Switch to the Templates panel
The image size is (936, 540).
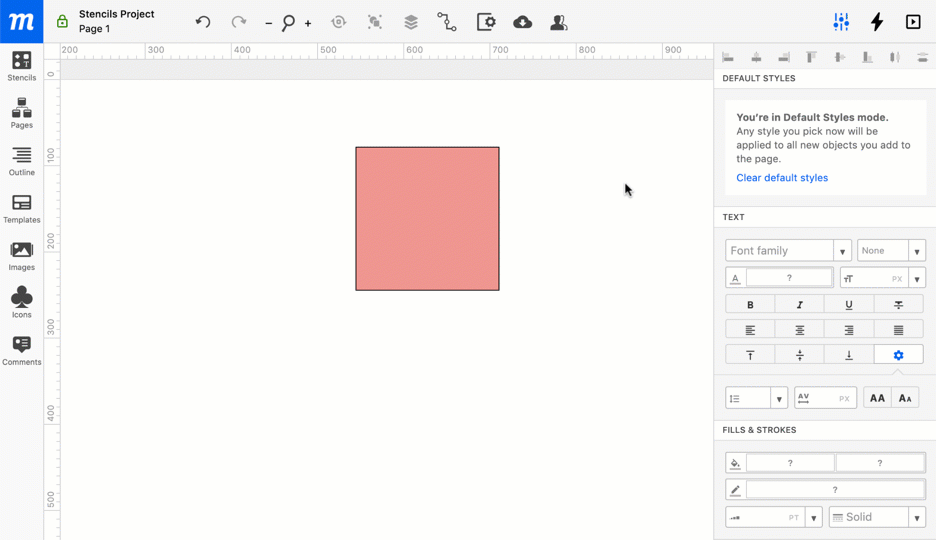(x=22, y=208)
